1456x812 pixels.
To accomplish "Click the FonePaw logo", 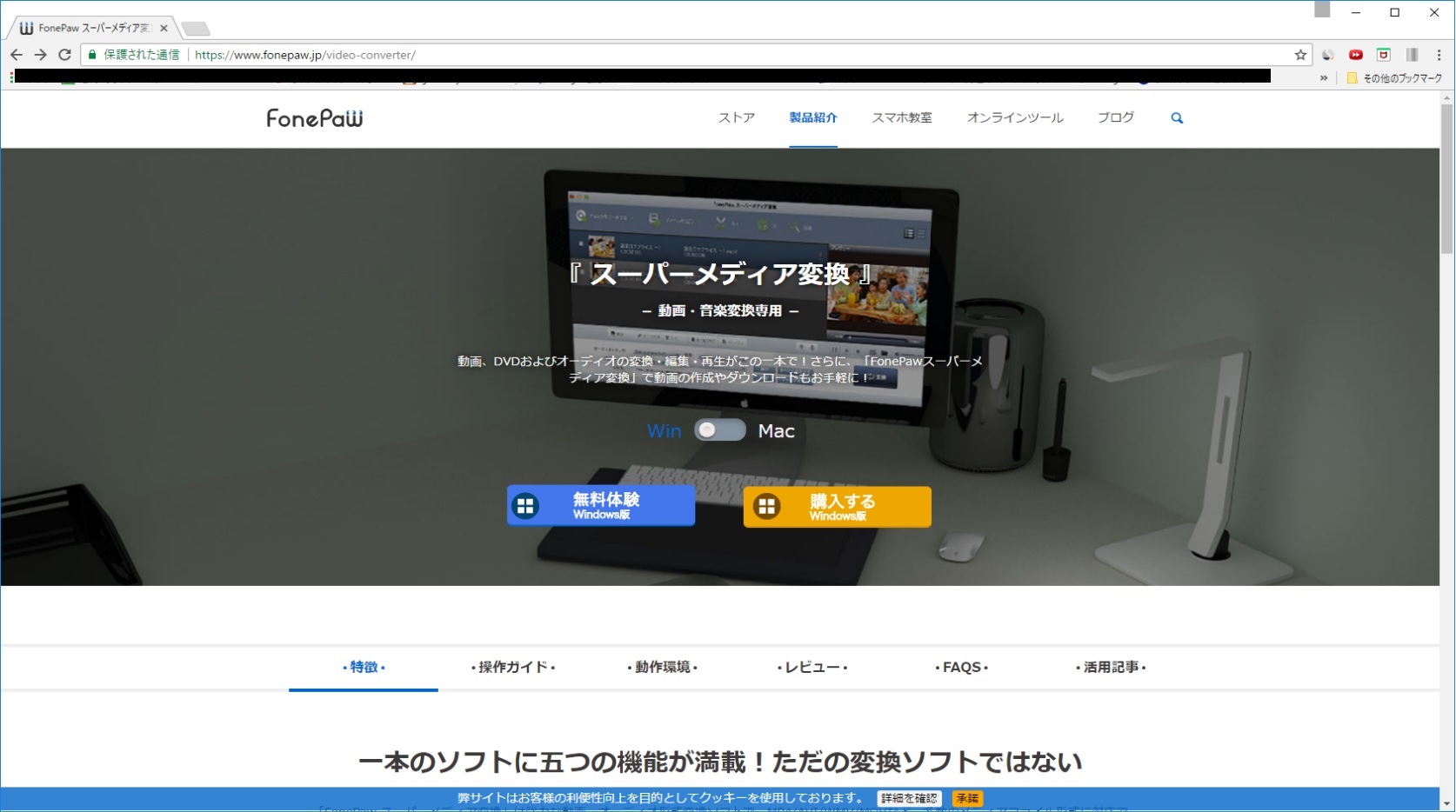I will (315, 118).
